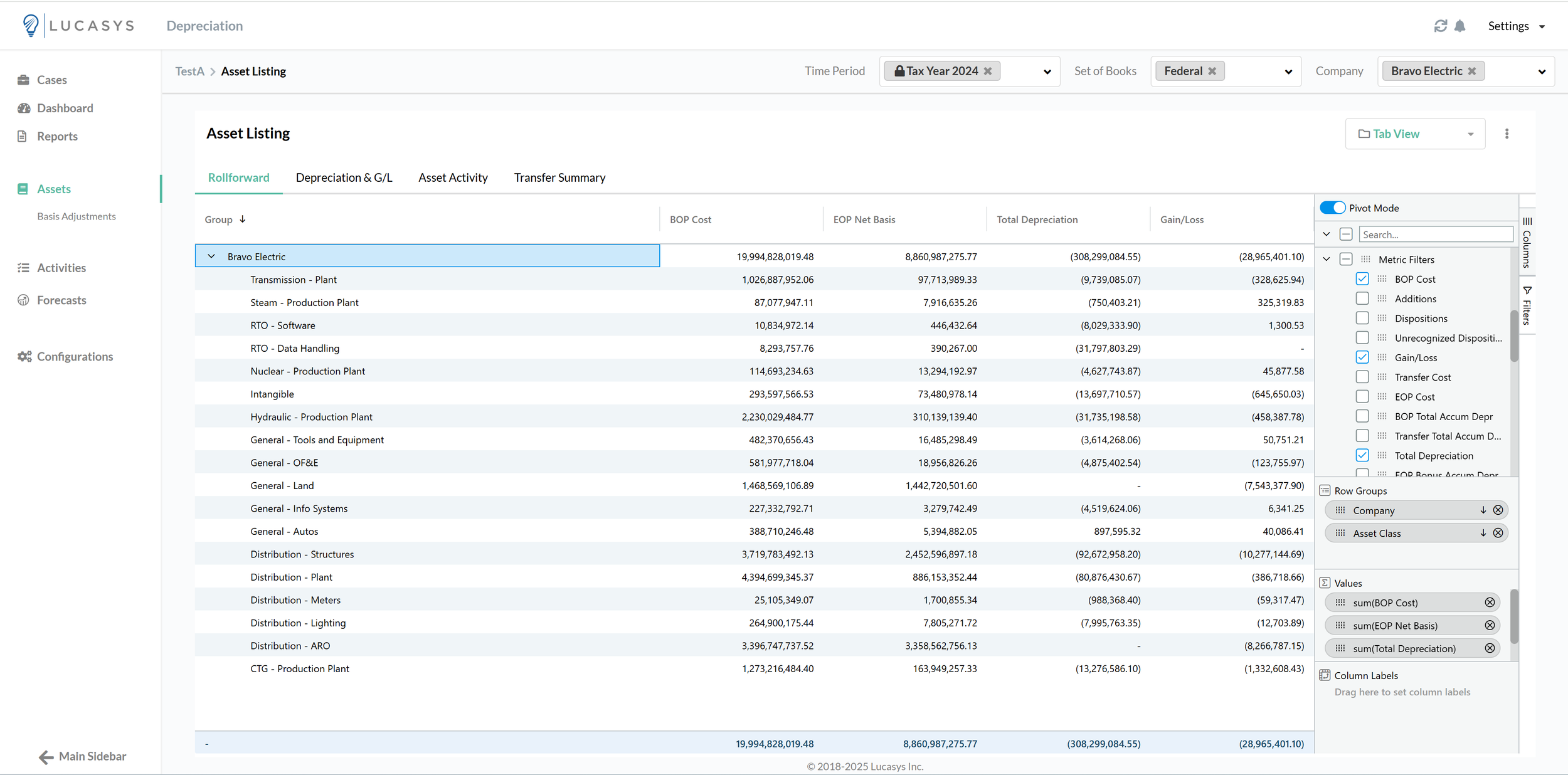1568x775 pixels.
Task: Expand the Set of Books dropdown
Action: tap(1288, 71)
